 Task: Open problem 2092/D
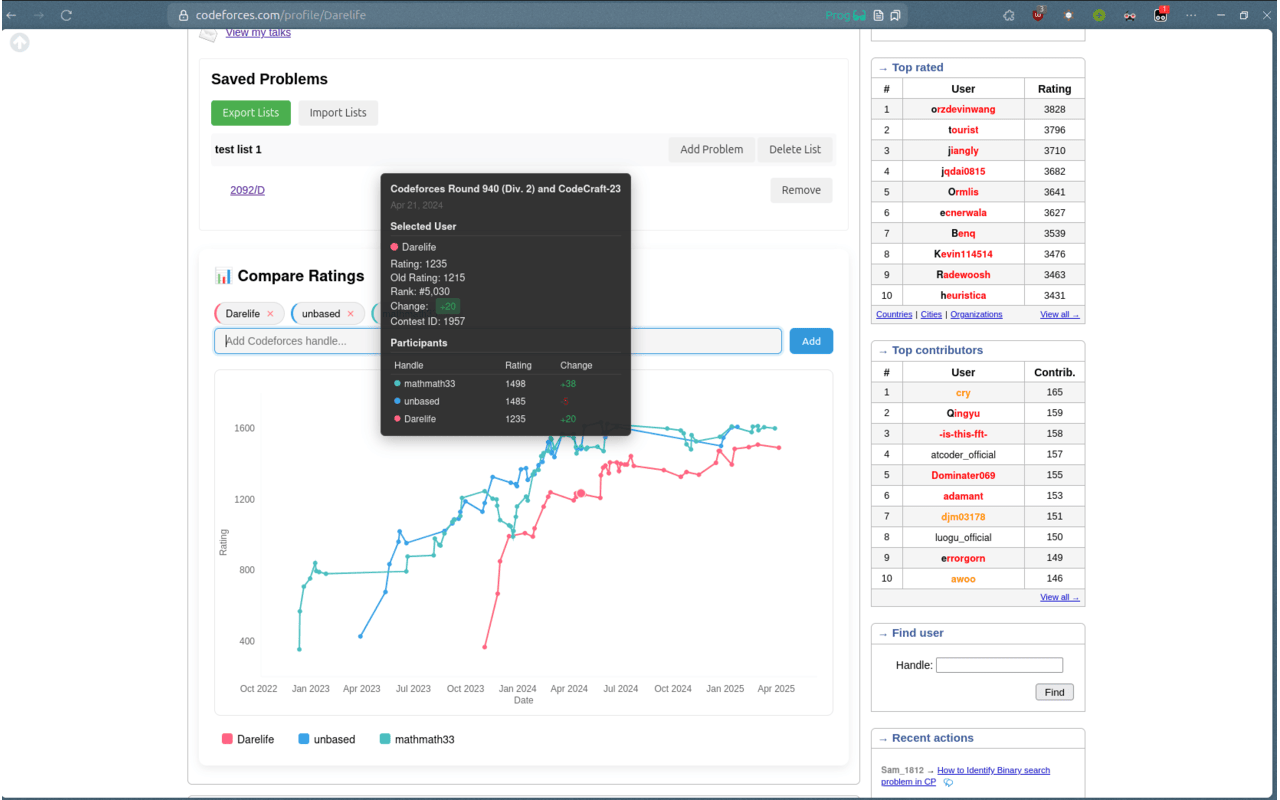[247, 189]
